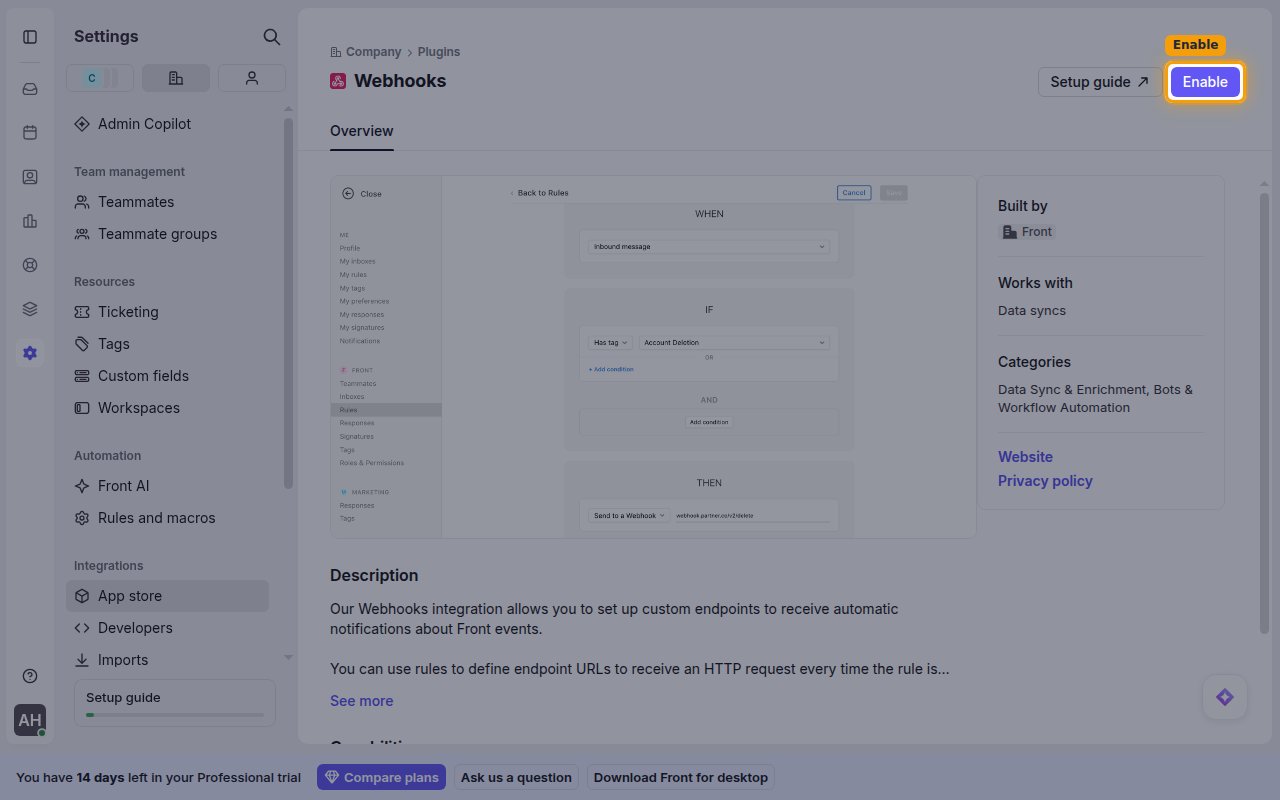The width and height of the screenshot is (1280, 800).
Task: Open the Help question mark icon
Action: click(x=30, y=676)
